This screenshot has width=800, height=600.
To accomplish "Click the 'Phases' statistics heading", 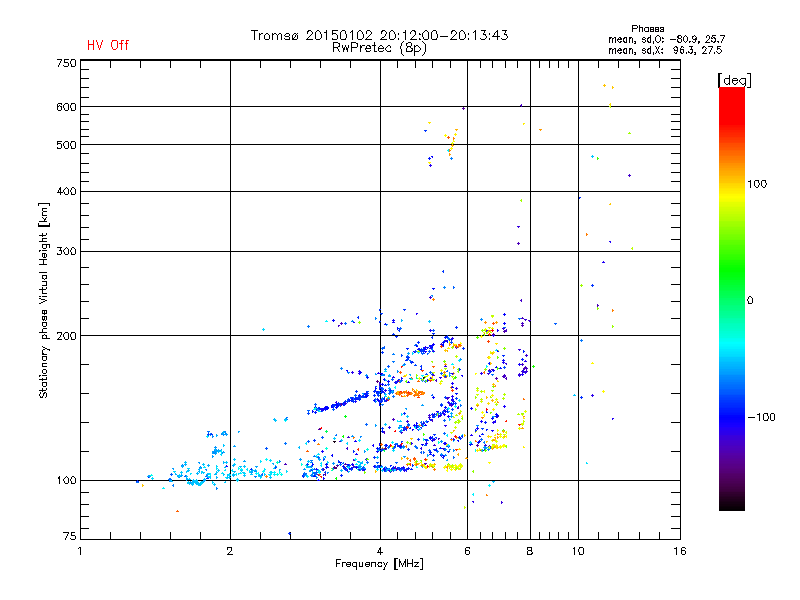I will coord(647,29).
